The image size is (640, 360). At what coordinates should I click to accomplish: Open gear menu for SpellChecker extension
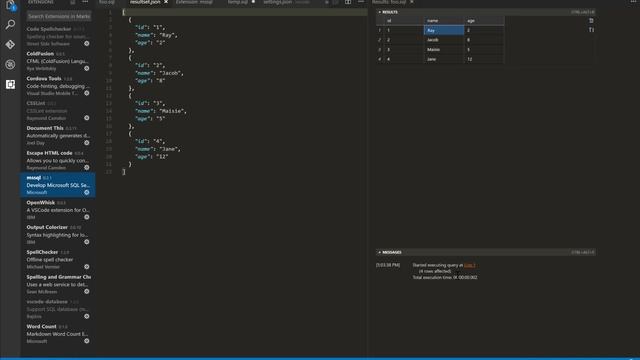[87, 267]
